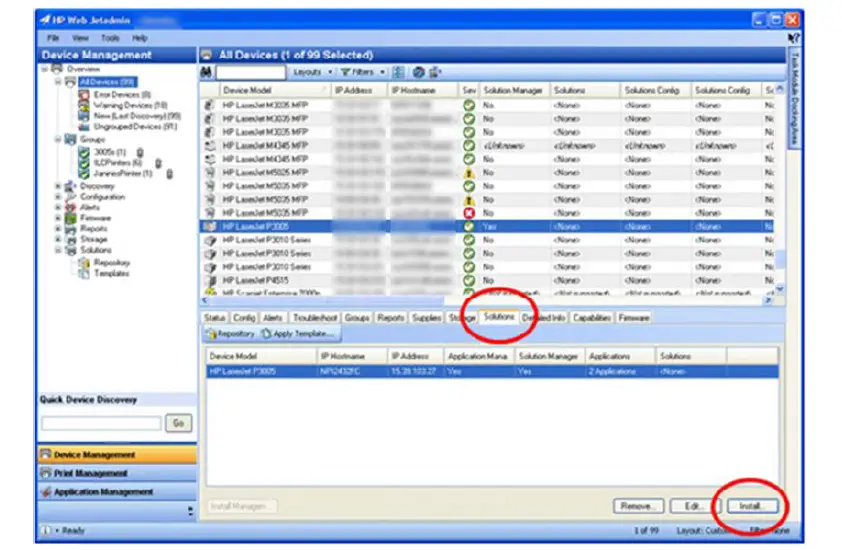
Task: Open the Supplies tab
Action: click(x=426, y=318)
